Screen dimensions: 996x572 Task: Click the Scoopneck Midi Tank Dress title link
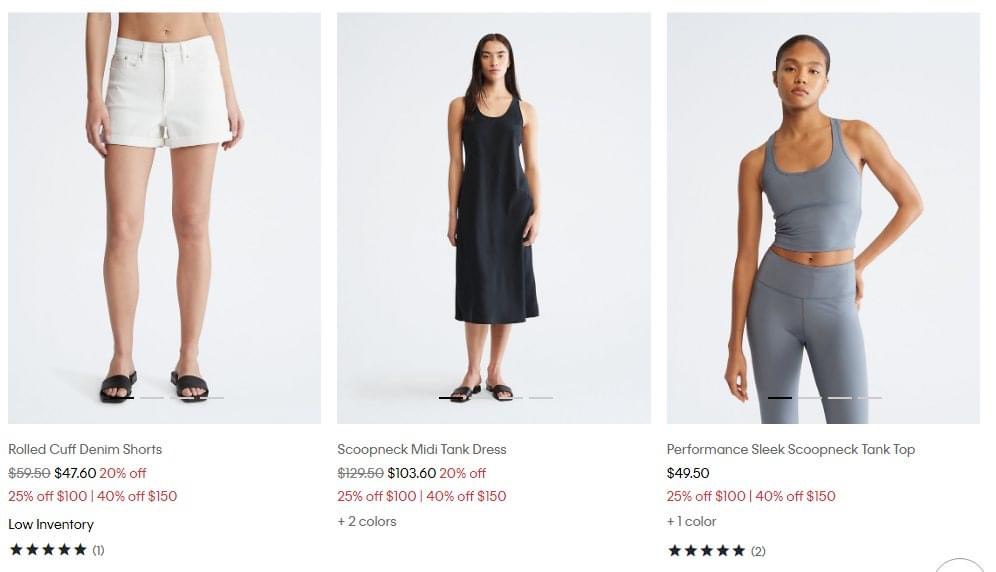point(421,449)
